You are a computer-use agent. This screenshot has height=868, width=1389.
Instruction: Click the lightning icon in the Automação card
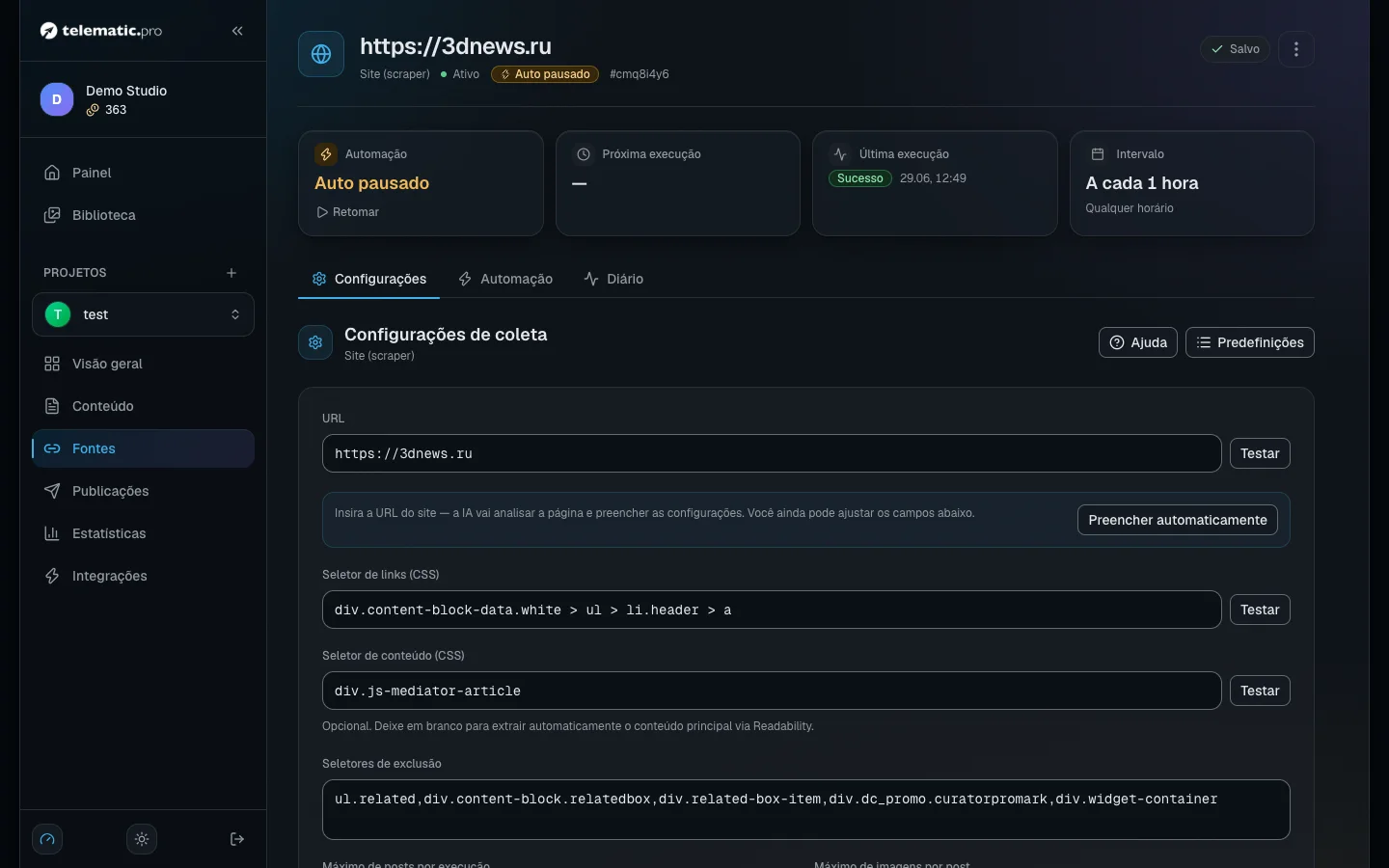326,154
